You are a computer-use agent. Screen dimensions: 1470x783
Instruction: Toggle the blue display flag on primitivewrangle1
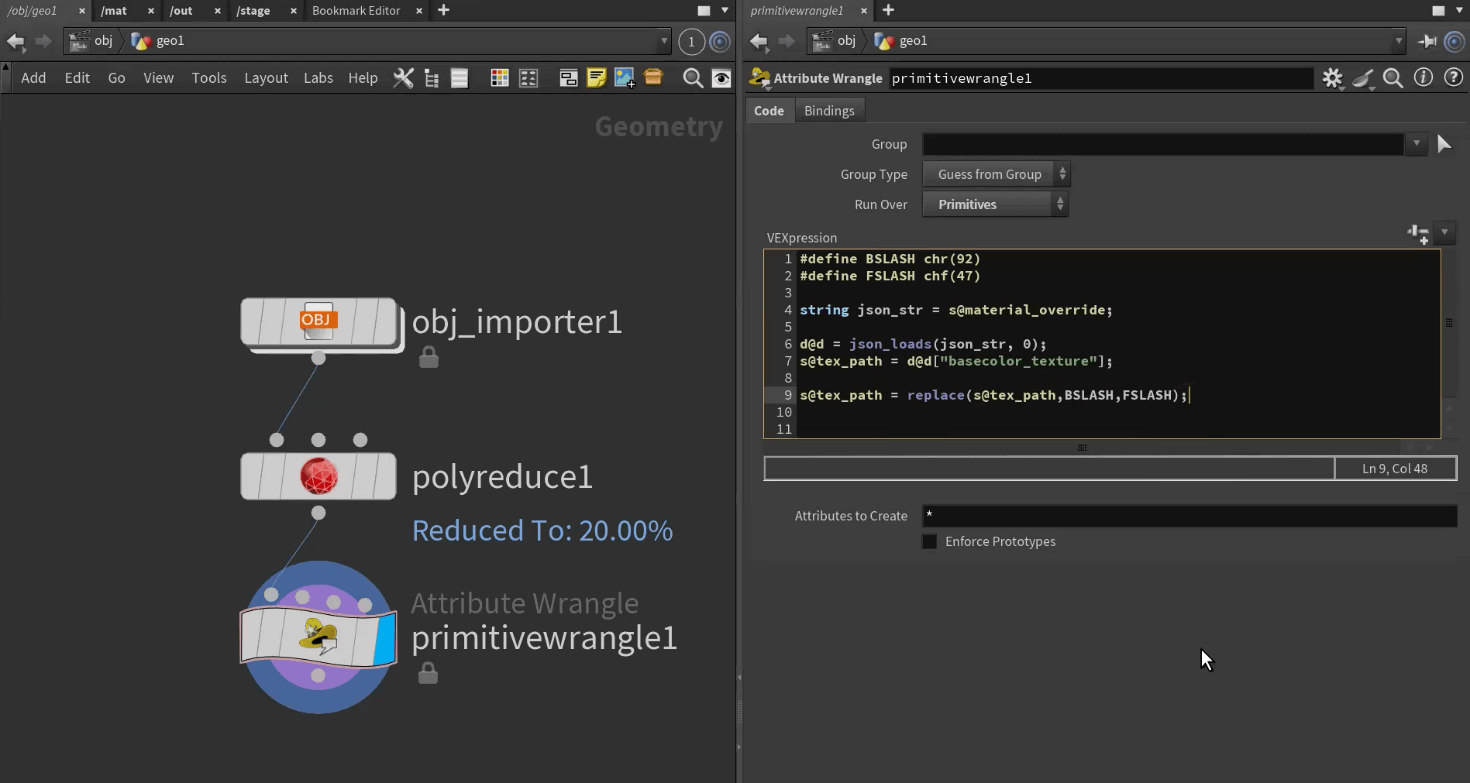click(x=384, y=636)
